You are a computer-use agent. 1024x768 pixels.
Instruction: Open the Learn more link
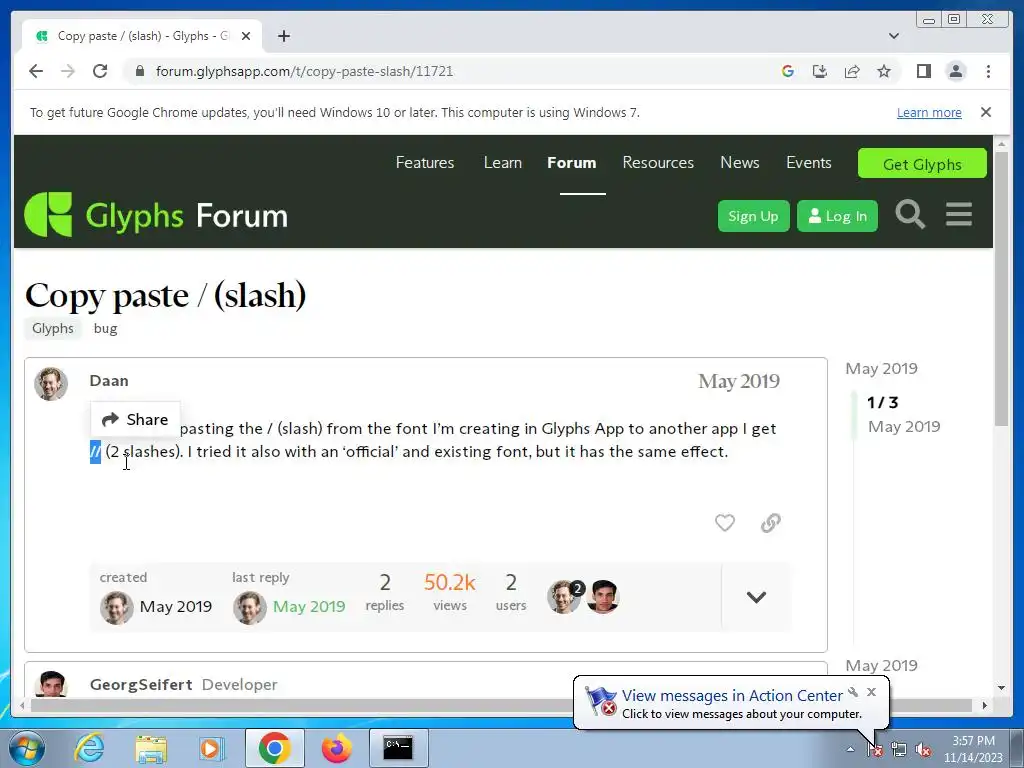pyautogui.click(x=929, y=112)
